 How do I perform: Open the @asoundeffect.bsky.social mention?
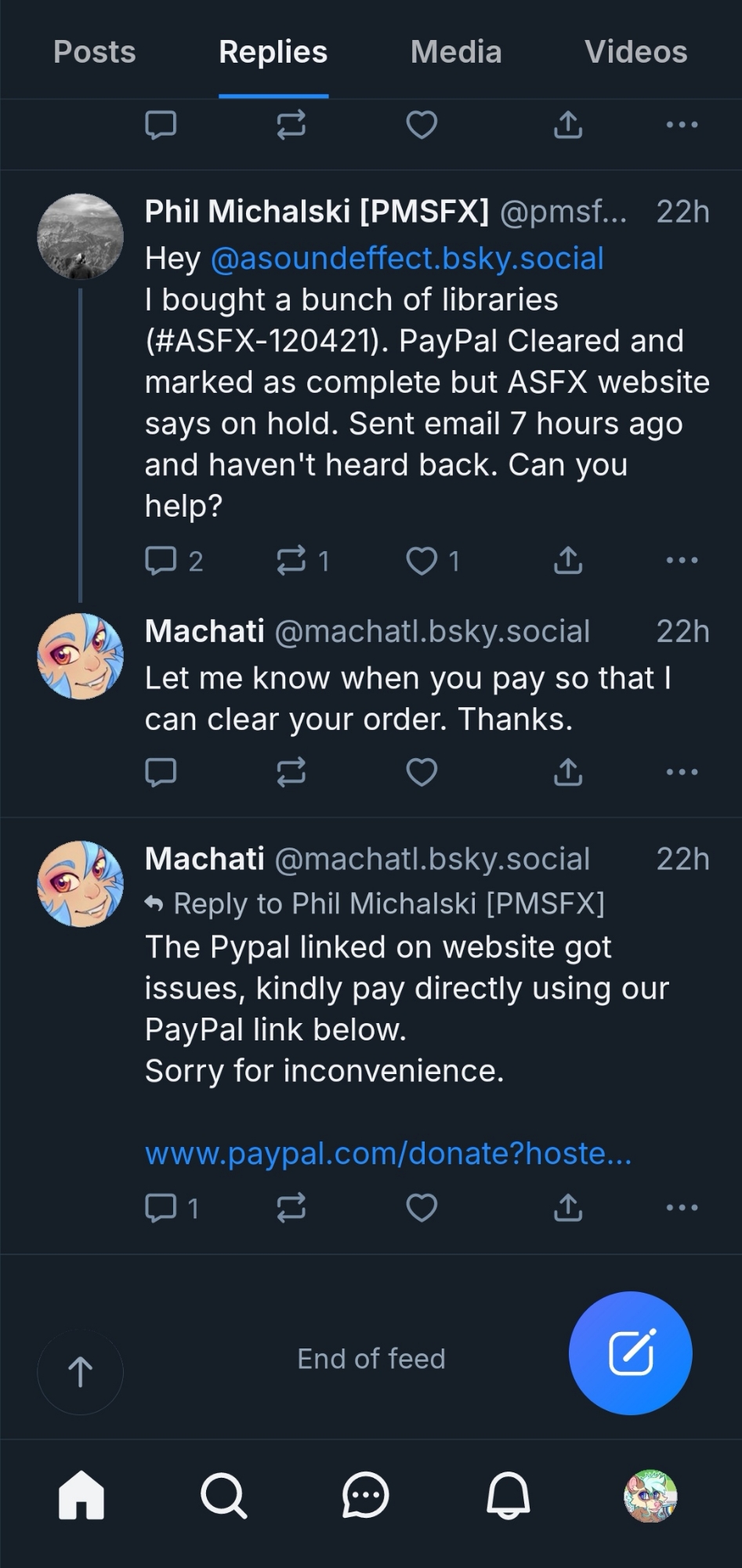(407, 258)
